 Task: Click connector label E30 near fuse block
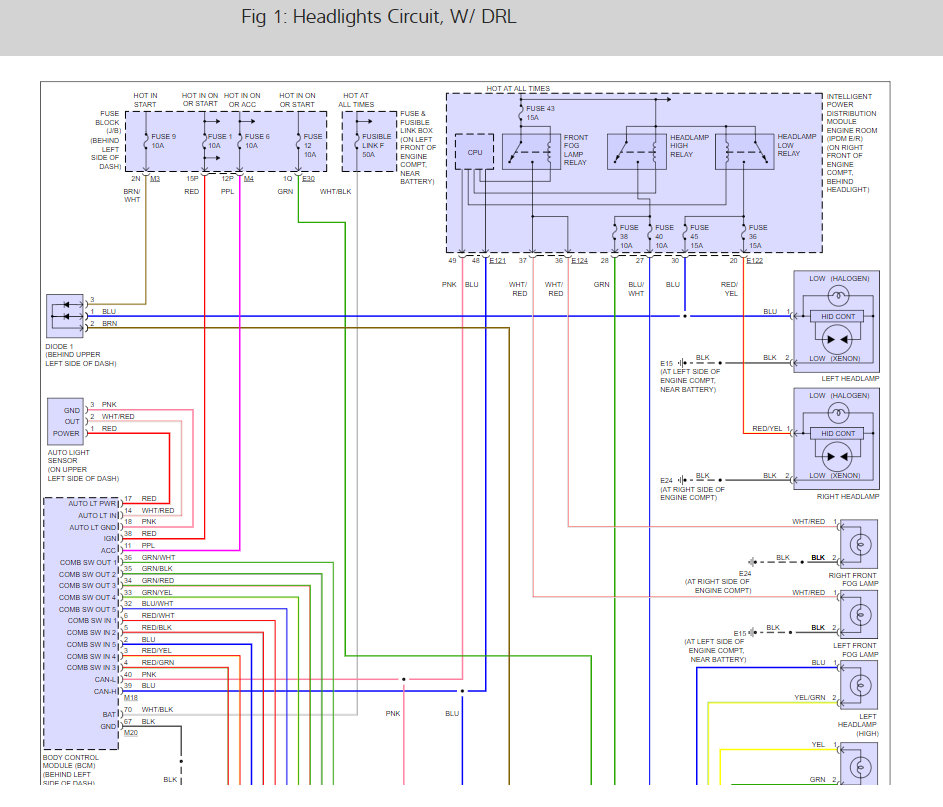point(308,179)
